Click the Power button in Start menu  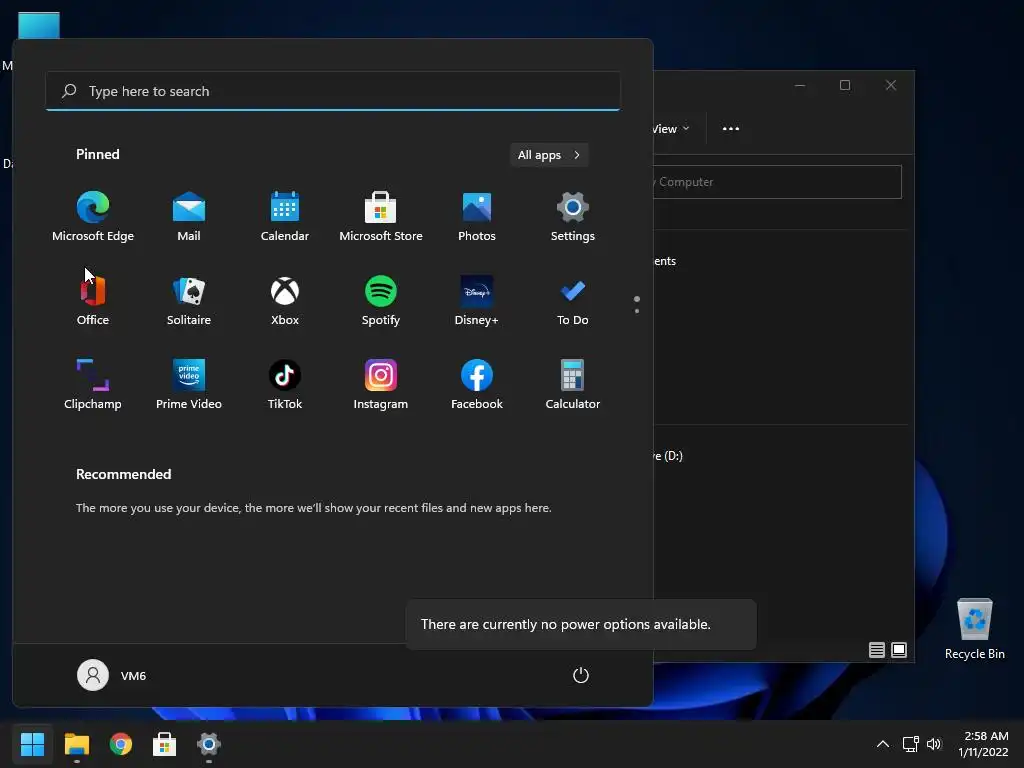[581, 675]
